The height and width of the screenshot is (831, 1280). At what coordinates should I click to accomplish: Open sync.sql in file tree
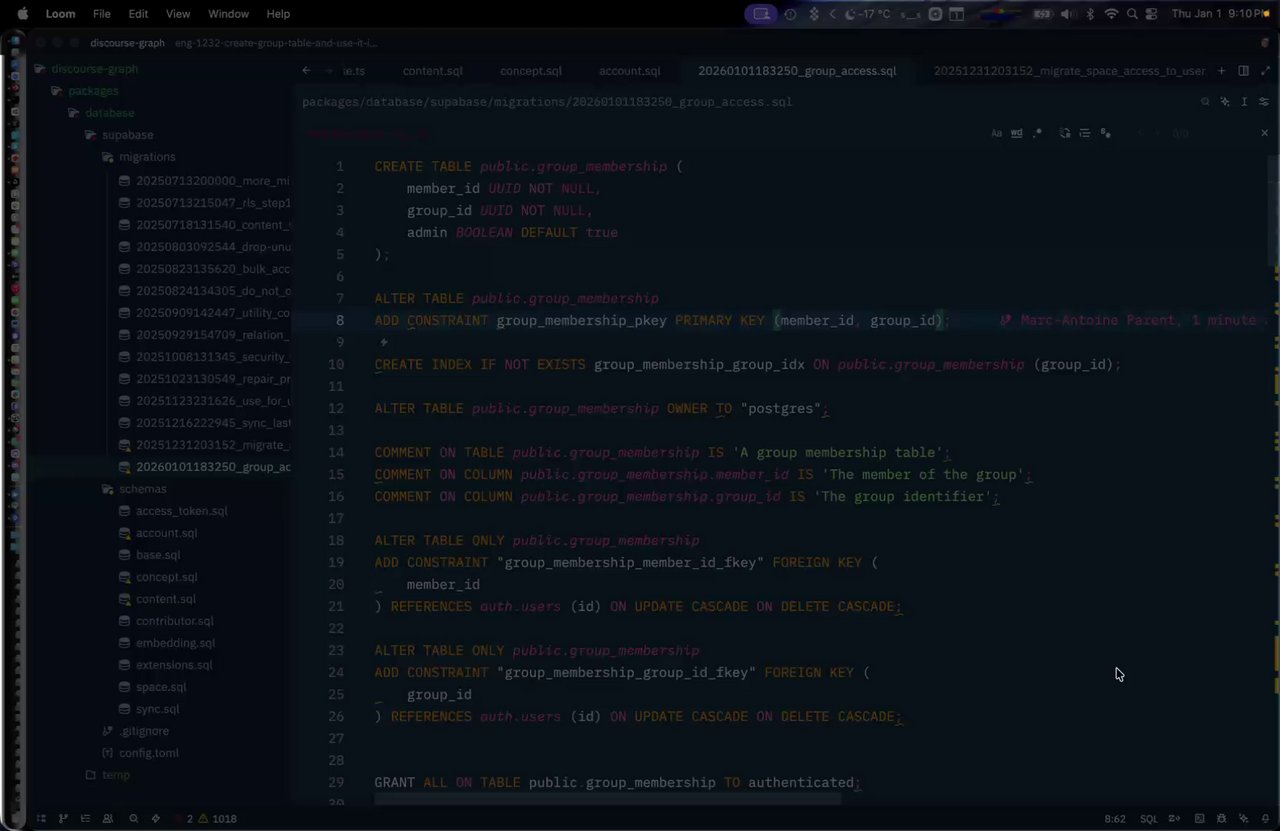point(157,709)
